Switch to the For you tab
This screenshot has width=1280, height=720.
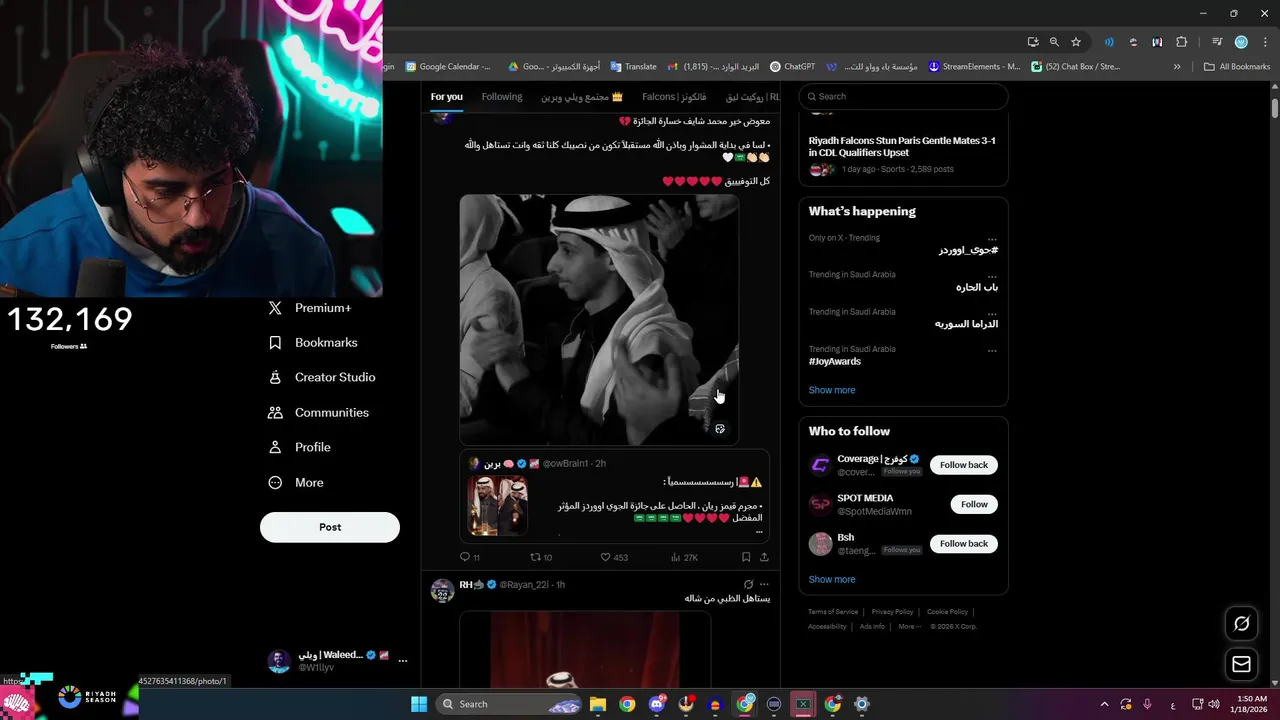pos(447,97)
